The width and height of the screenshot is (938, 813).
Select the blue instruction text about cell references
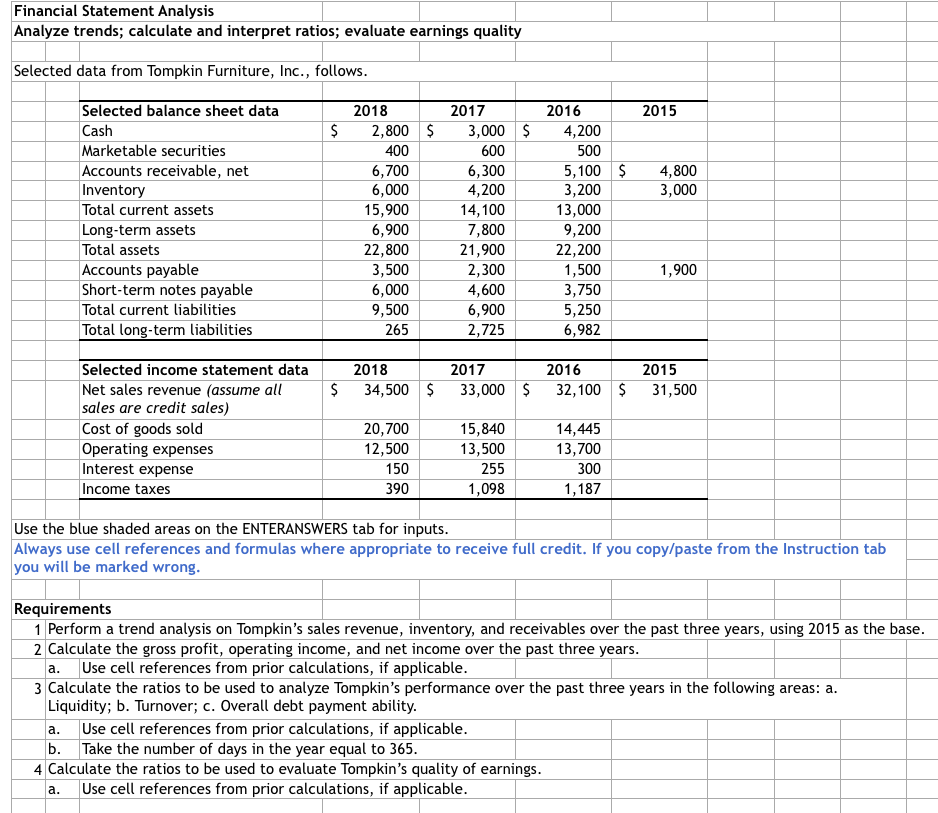[440, 556]
